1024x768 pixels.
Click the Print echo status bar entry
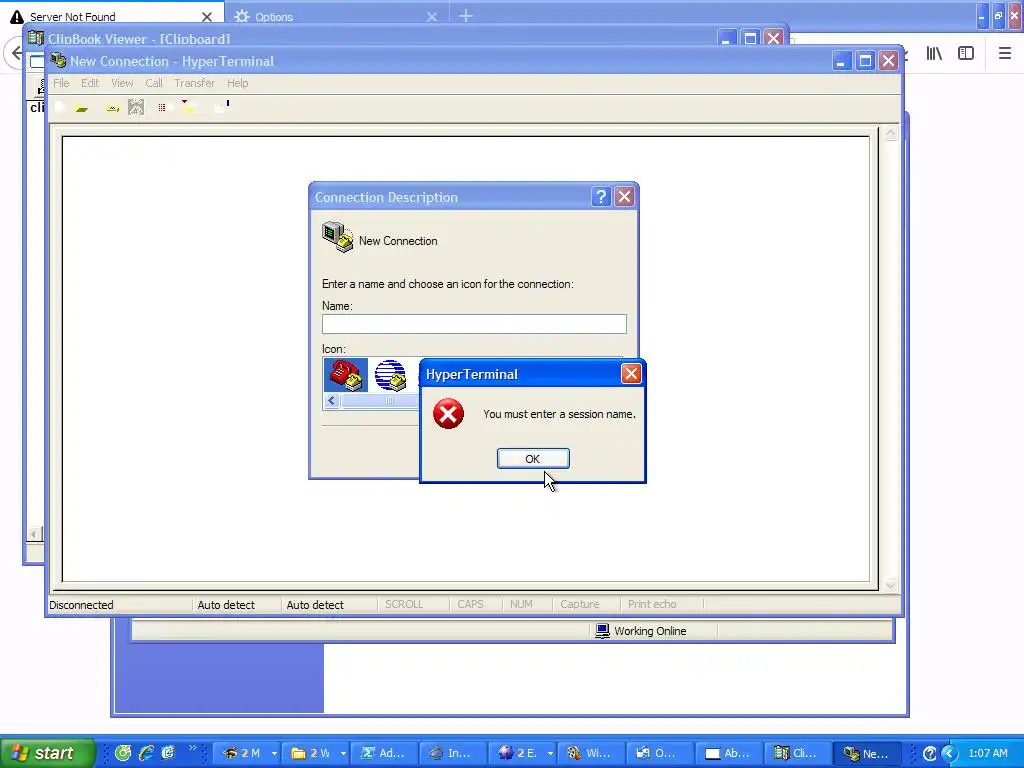click(x=652, y=604)
